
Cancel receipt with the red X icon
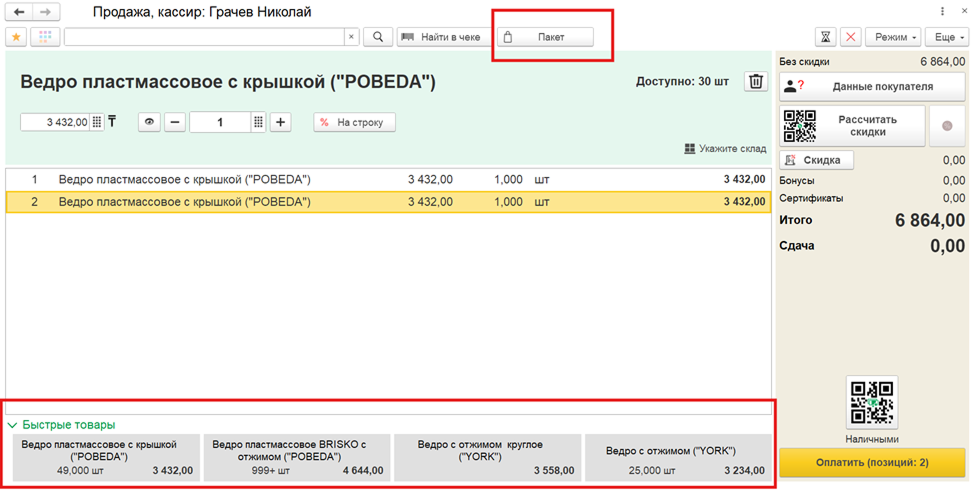coord(850,37)
